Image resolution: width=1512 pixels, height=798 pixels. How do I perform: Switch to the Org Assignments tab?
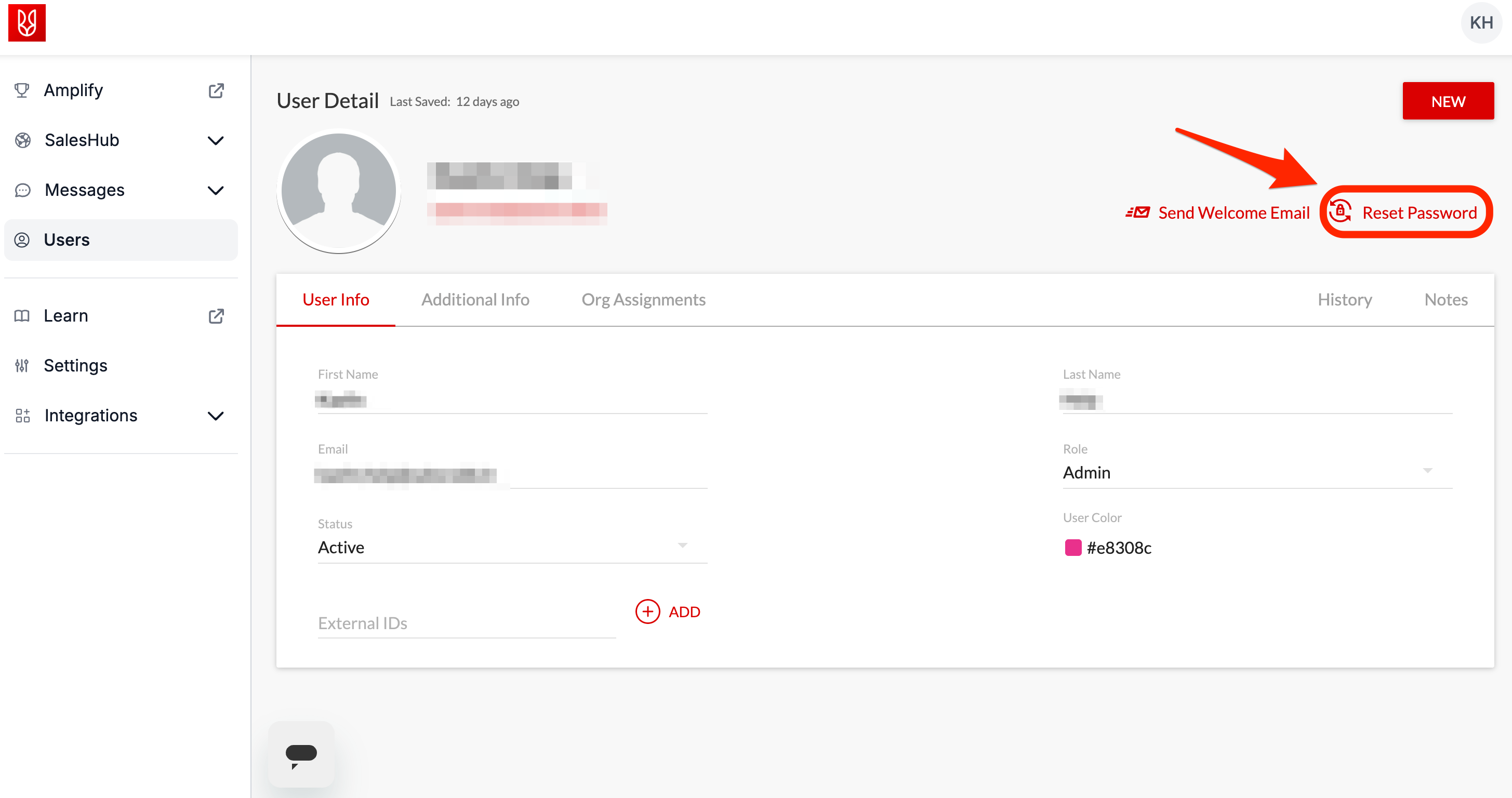(x=643, y=299)
